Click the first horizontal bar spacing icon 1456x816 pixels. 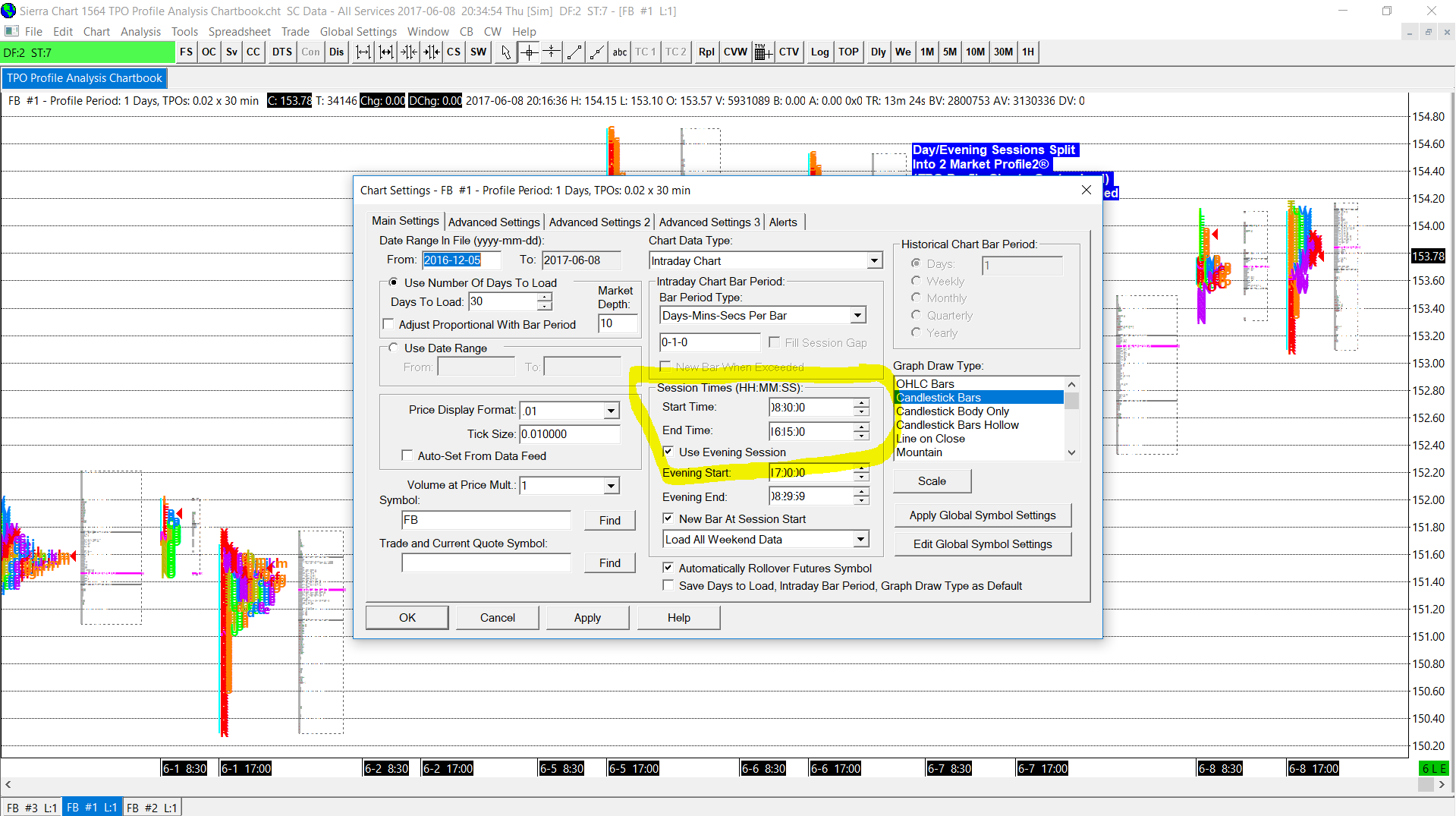[363, 52]
